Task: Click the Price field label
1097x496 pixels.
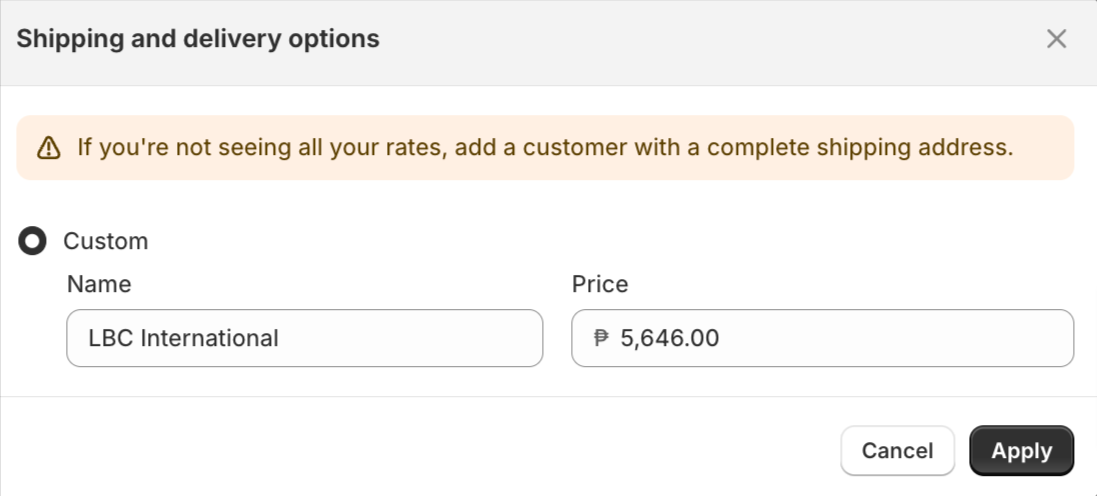Action: pos(600,284)
